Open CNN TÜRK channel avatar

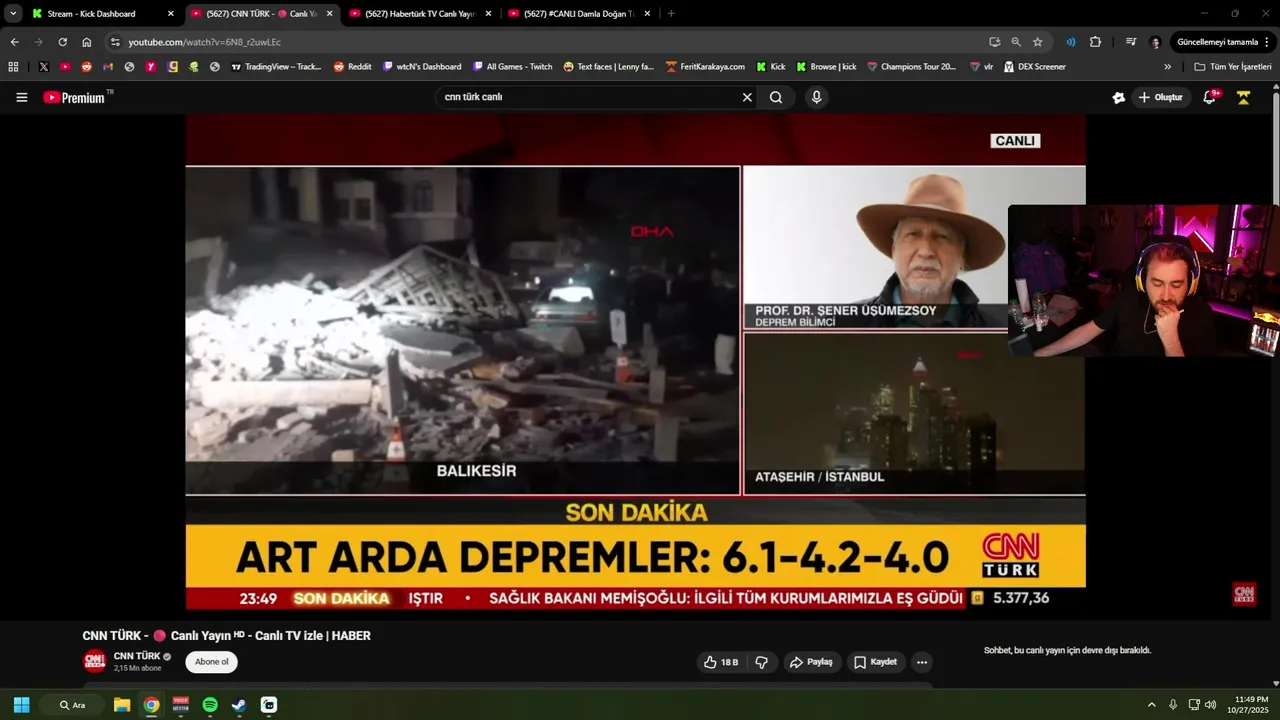click(x=94, y=661)
